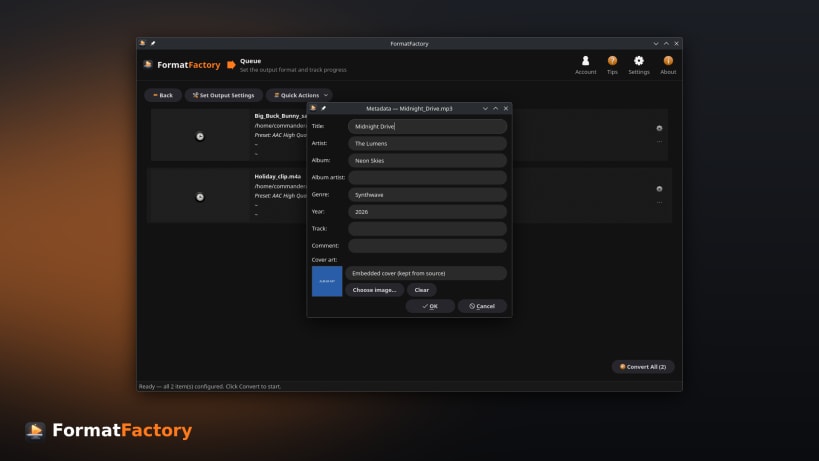Focus the Title field containing Midnight Drive
The width and height of the screenshot is (819, 461).
click(x=427, y=126)
